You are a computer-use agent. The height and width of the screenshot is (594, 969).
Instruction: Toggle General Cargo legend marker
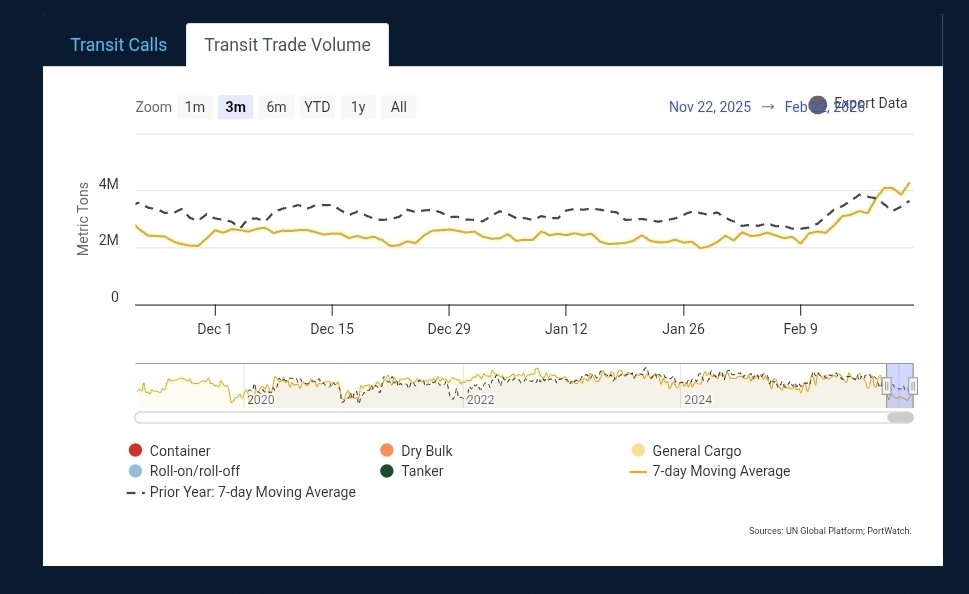tap(638, 450)
